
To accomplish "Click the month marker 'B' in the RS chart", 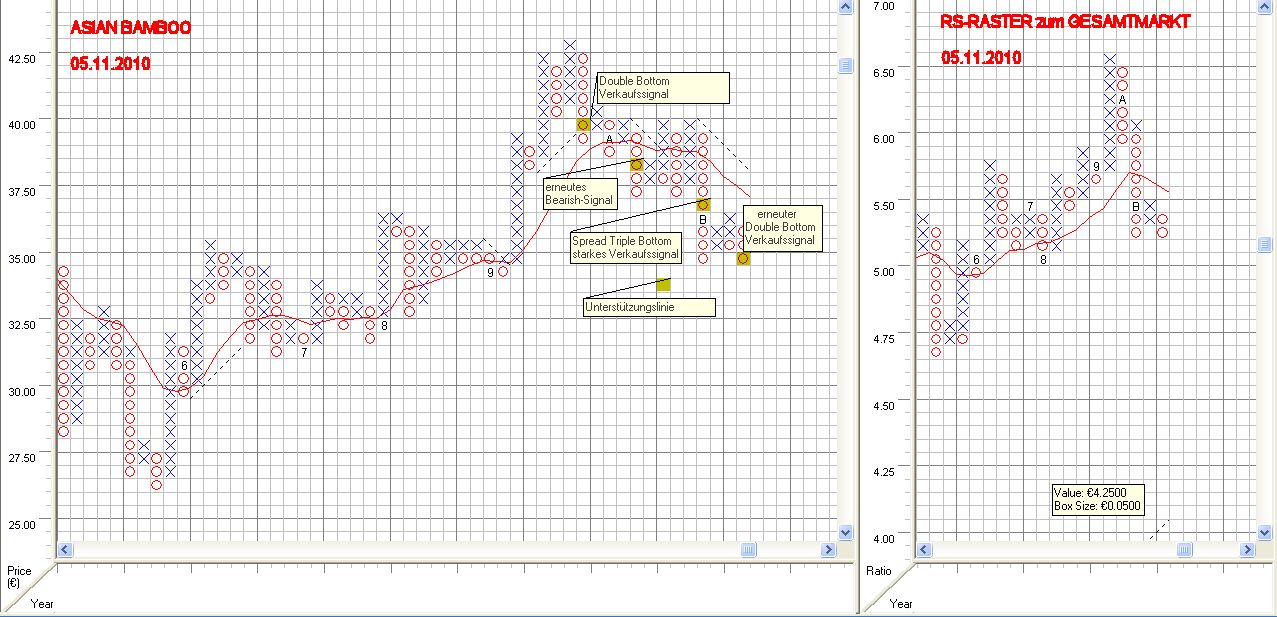I will click(1136, 206).
